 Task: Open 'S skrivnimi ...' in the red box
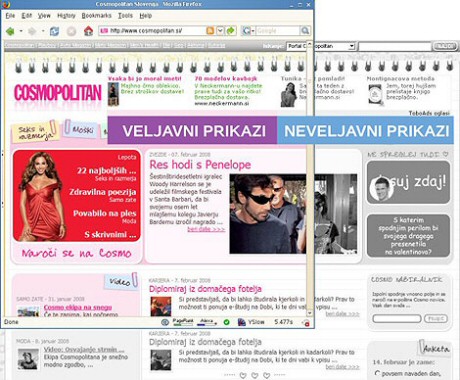110,235
